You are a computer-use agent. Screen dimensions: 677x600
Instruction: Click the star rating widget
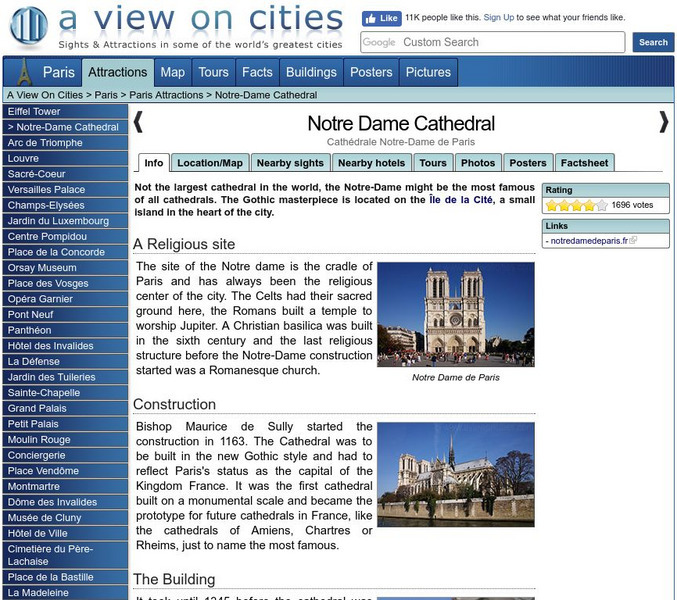576,205
